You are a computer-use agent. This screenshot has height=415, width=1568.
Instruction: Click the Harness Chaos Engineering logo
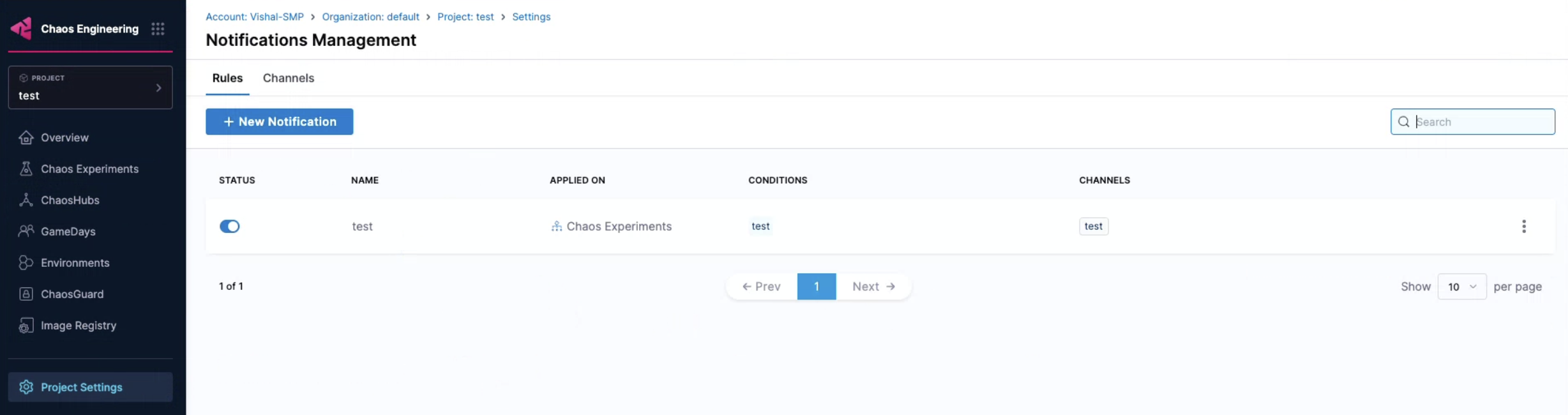point(21,29)
